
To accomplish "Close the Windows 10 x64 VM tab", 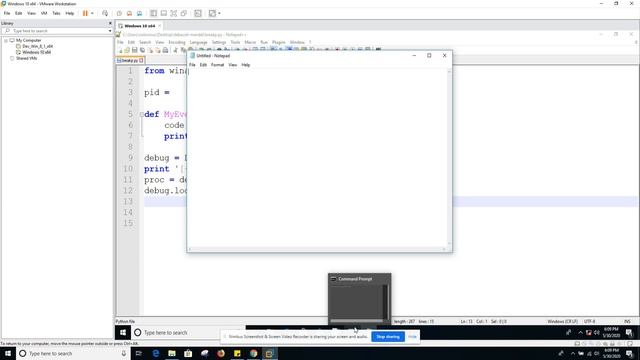I will (x=160, y=26).
